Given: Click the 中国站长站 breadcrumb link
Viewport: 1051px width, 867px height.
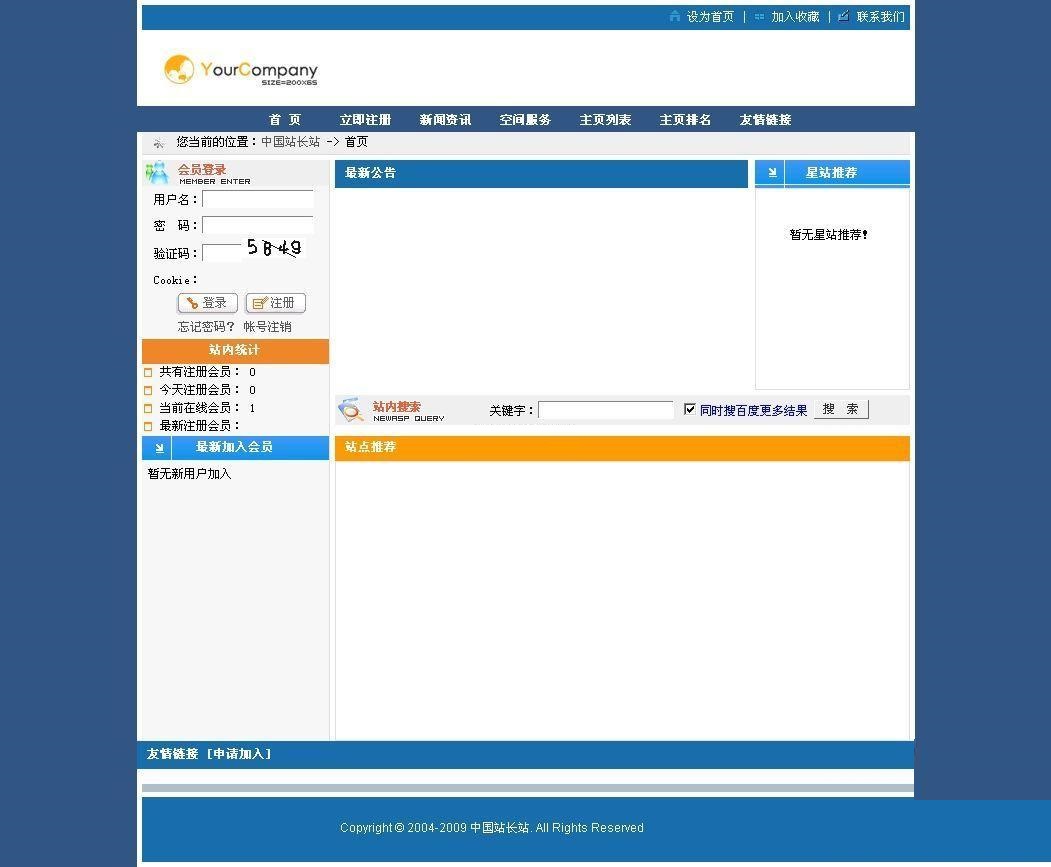Looking at the screenshot, I should coord(290,141).
